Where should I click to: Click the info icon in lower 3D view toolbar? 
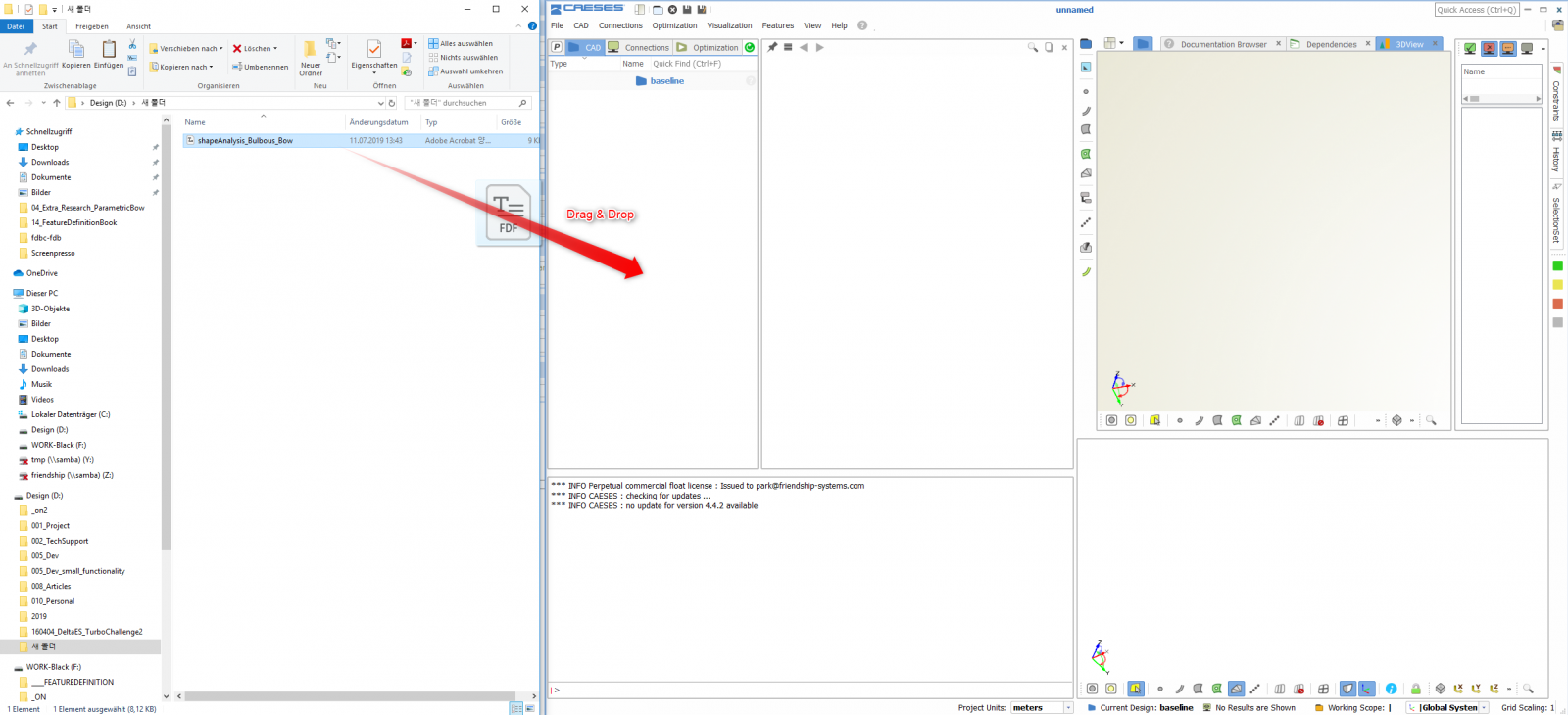1391,689
